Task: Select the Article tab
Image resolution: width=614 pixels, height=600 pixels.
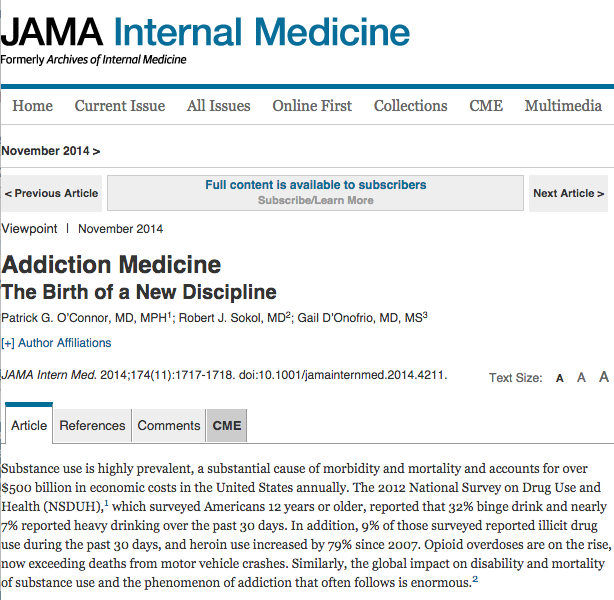Action: click(x=29, y=426)
